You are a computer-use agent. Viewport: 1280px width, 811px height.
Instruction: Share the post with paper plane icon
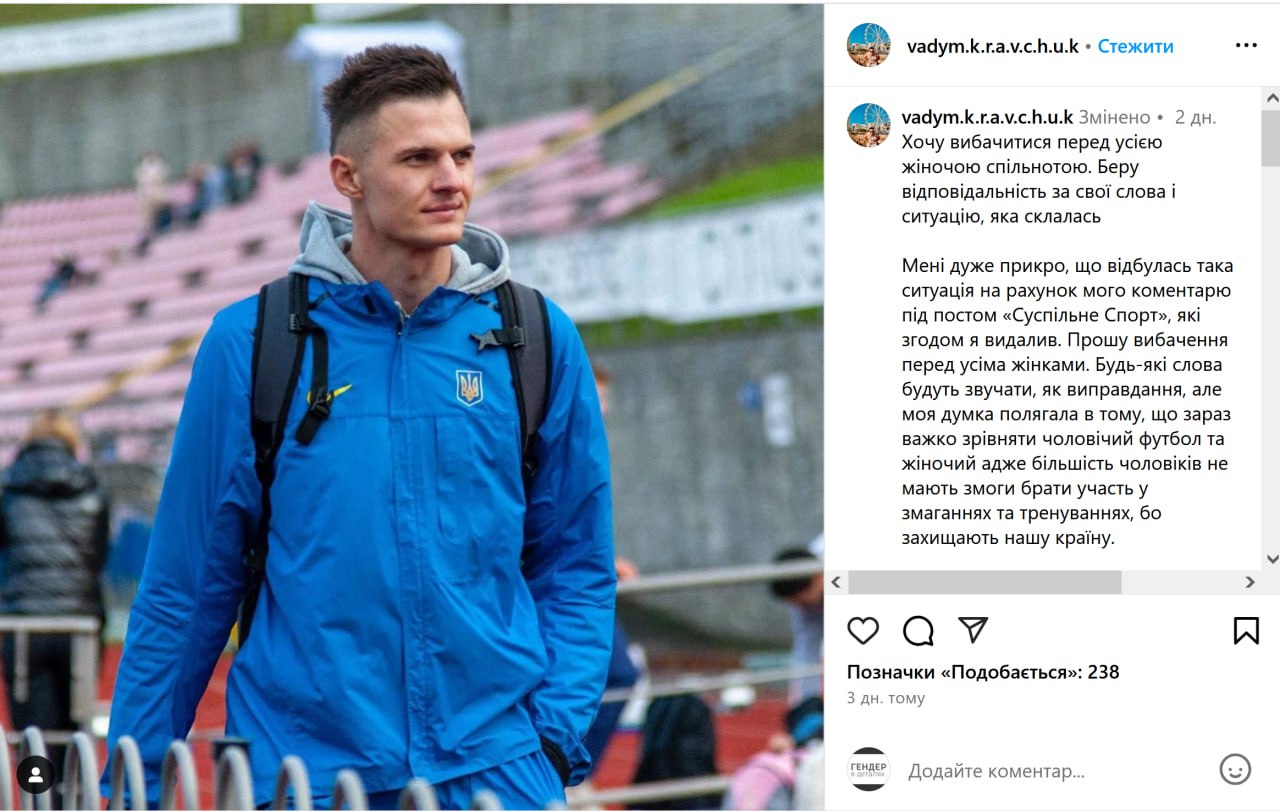973,629
